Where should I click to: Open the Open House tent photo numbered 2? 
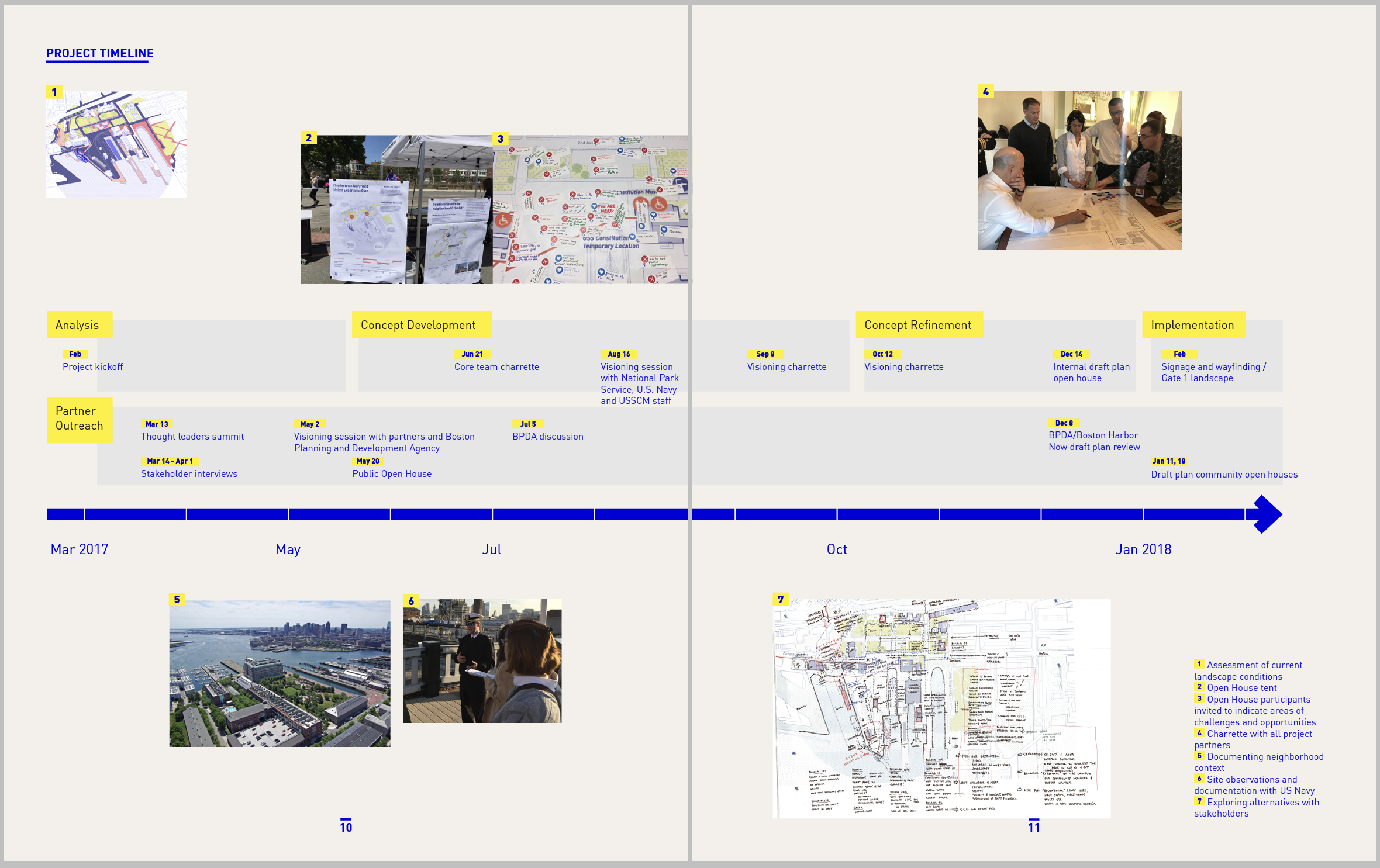pyautogui.click(x=397, y=210)
